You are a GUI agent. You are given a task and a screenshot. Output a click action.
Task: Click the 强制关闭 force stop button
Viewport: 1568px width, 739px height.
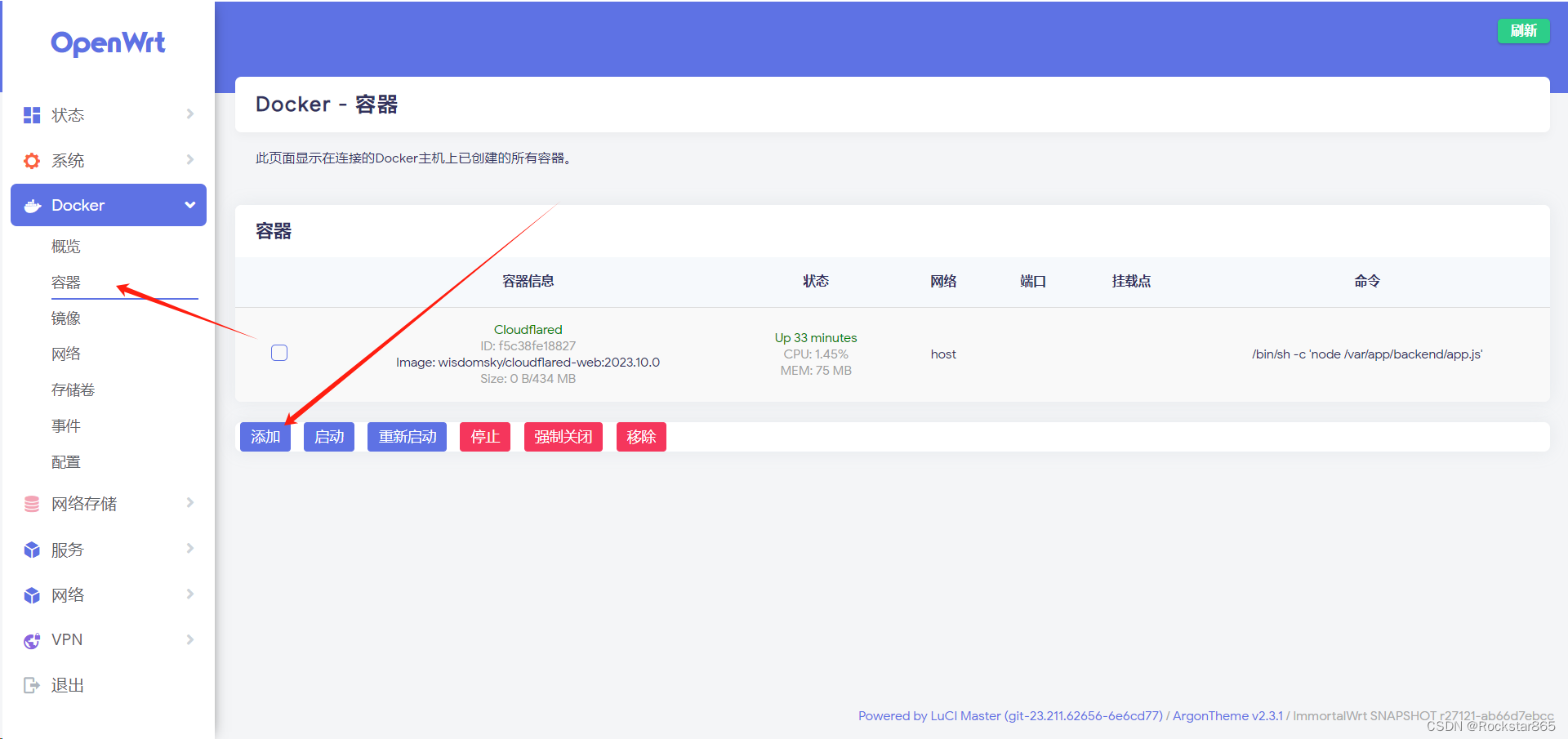pyautogui.click(x=563, y=436)
